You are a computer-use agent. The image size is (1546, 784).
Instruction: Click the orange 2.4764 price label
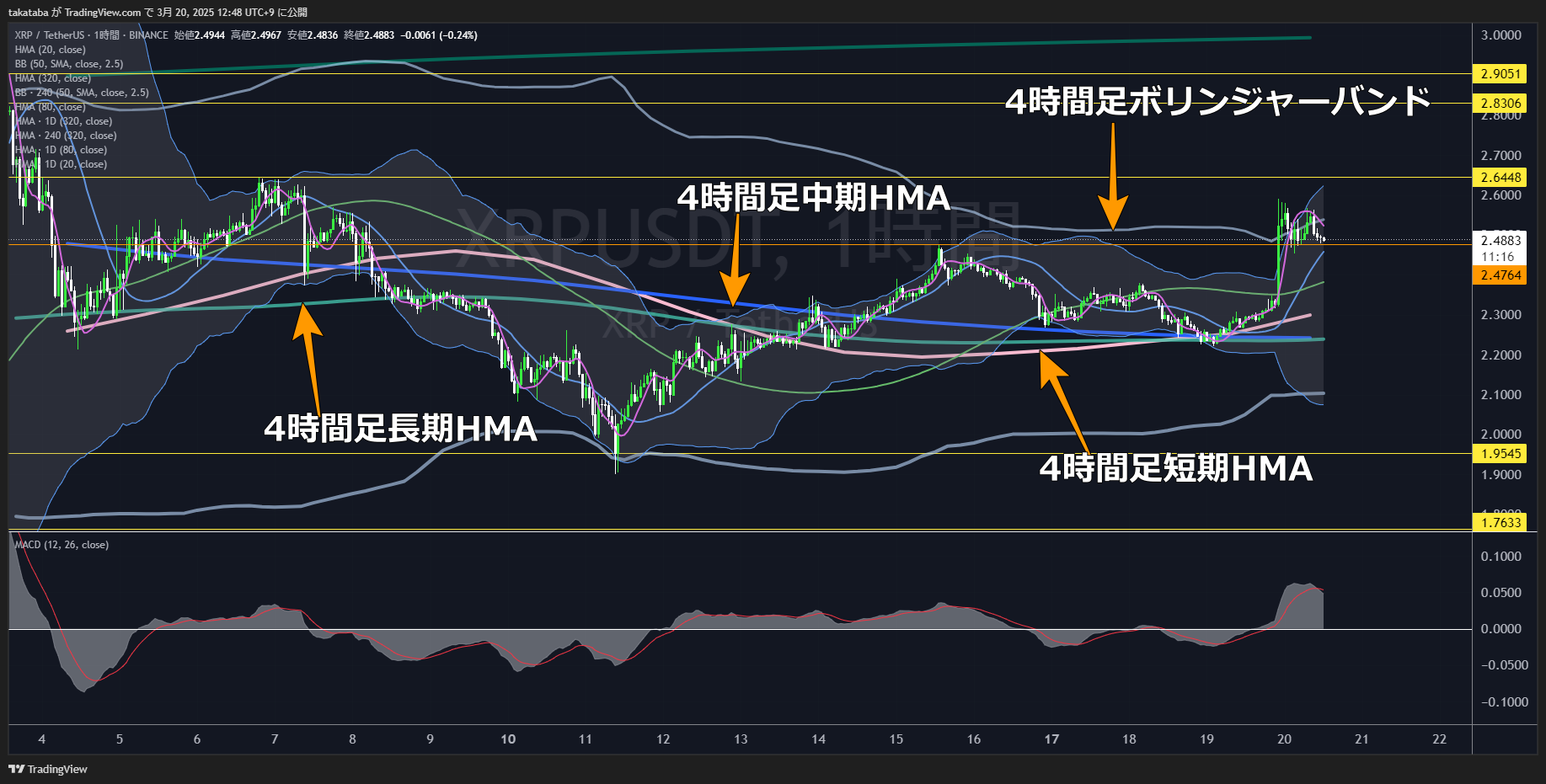click(1500, 275)
